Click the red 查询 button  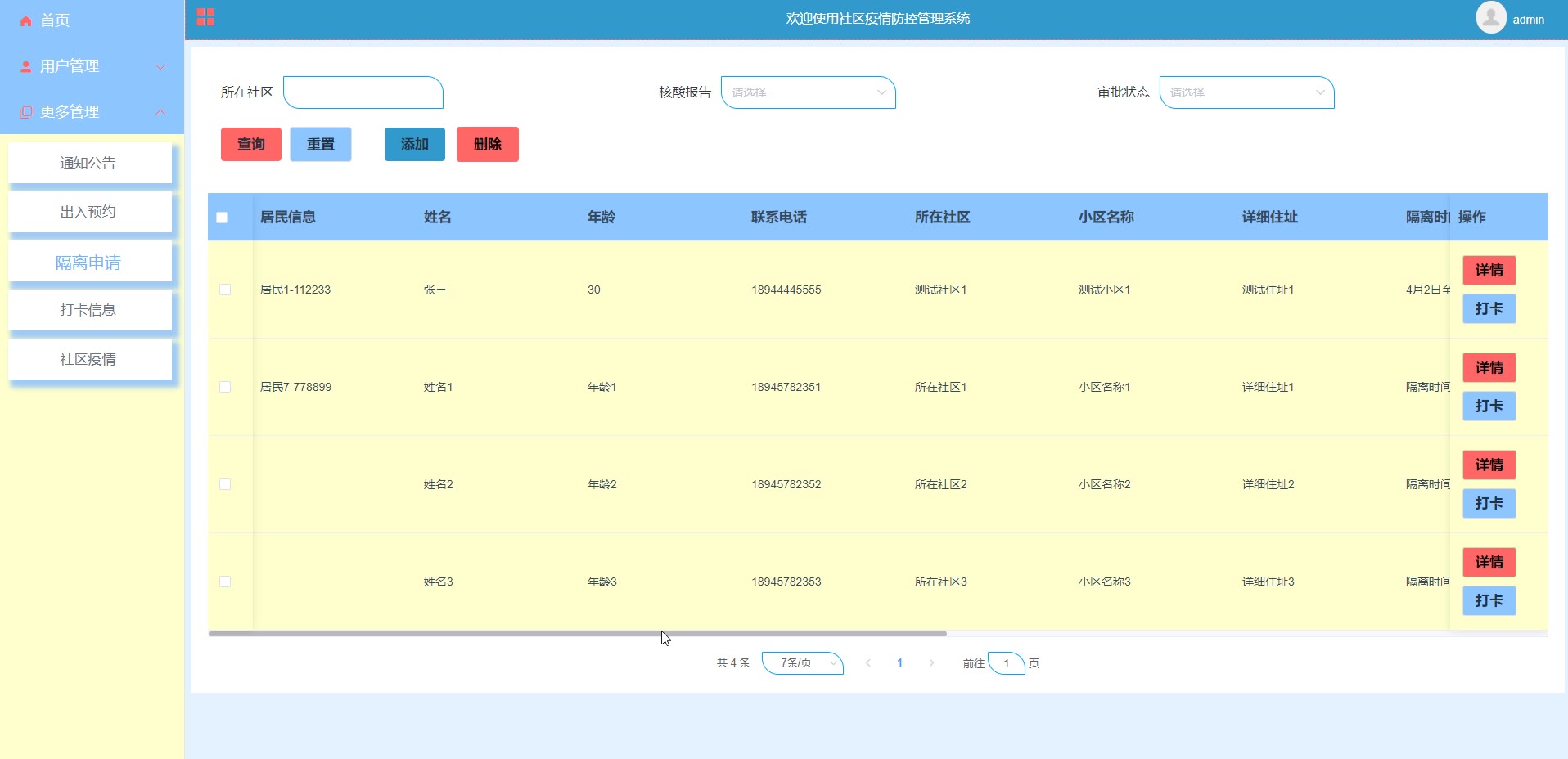click(x=250, y=145)
